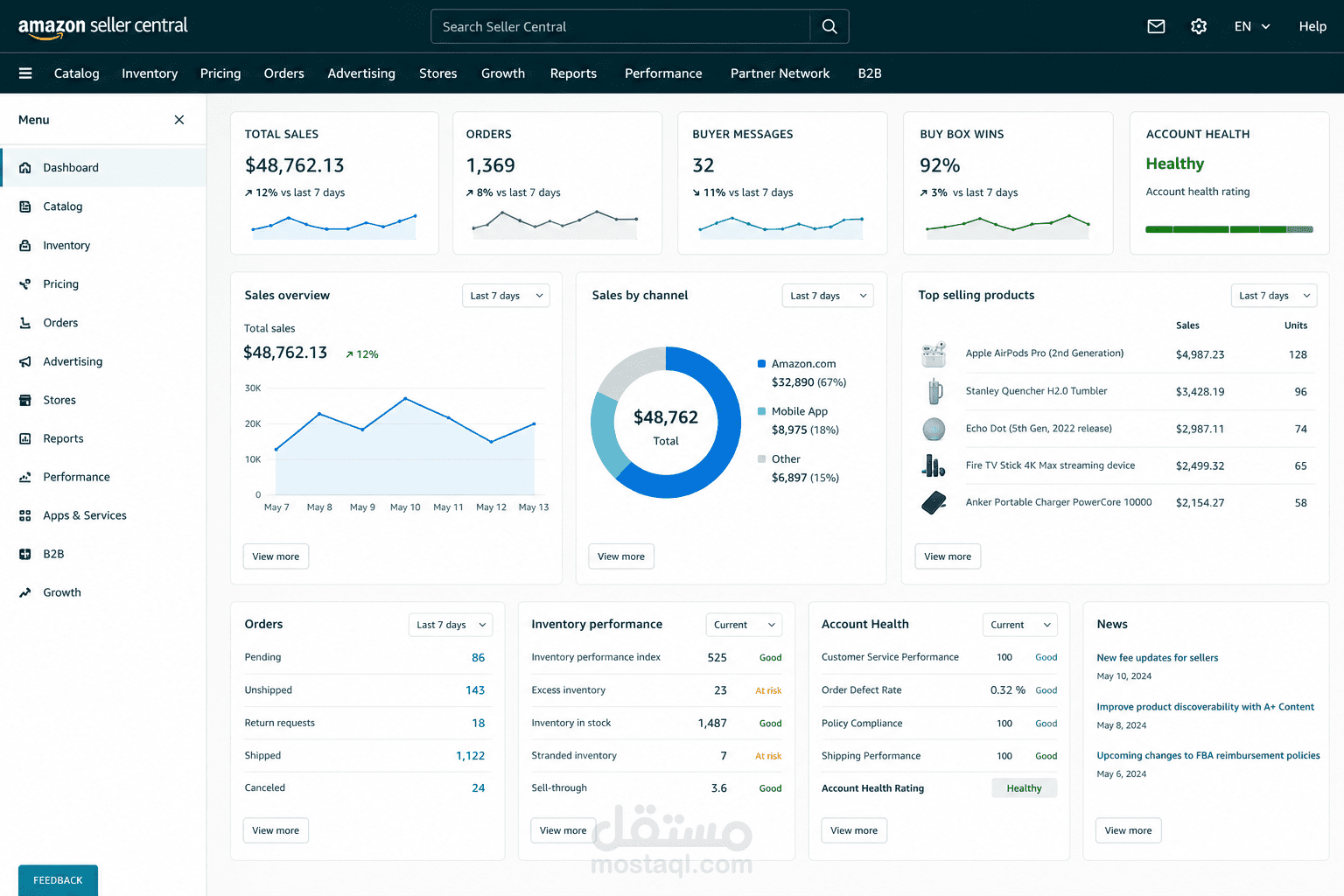Click View more in News card

tap(1128, 830)
